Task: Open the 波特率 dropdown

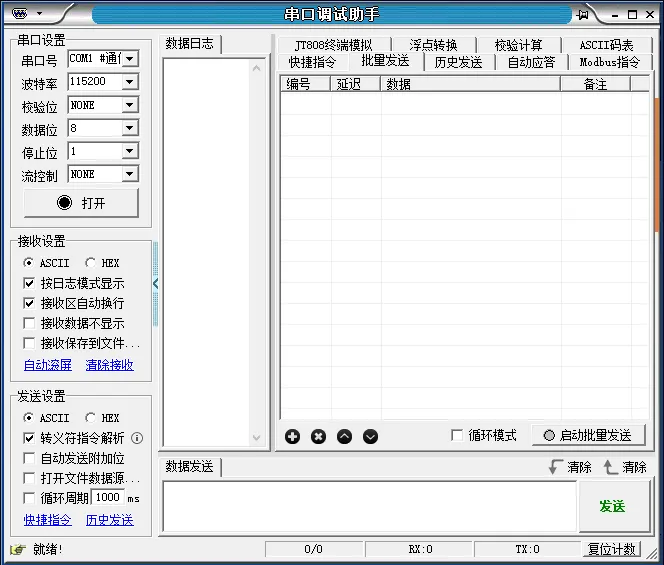Action: point(129,82)
